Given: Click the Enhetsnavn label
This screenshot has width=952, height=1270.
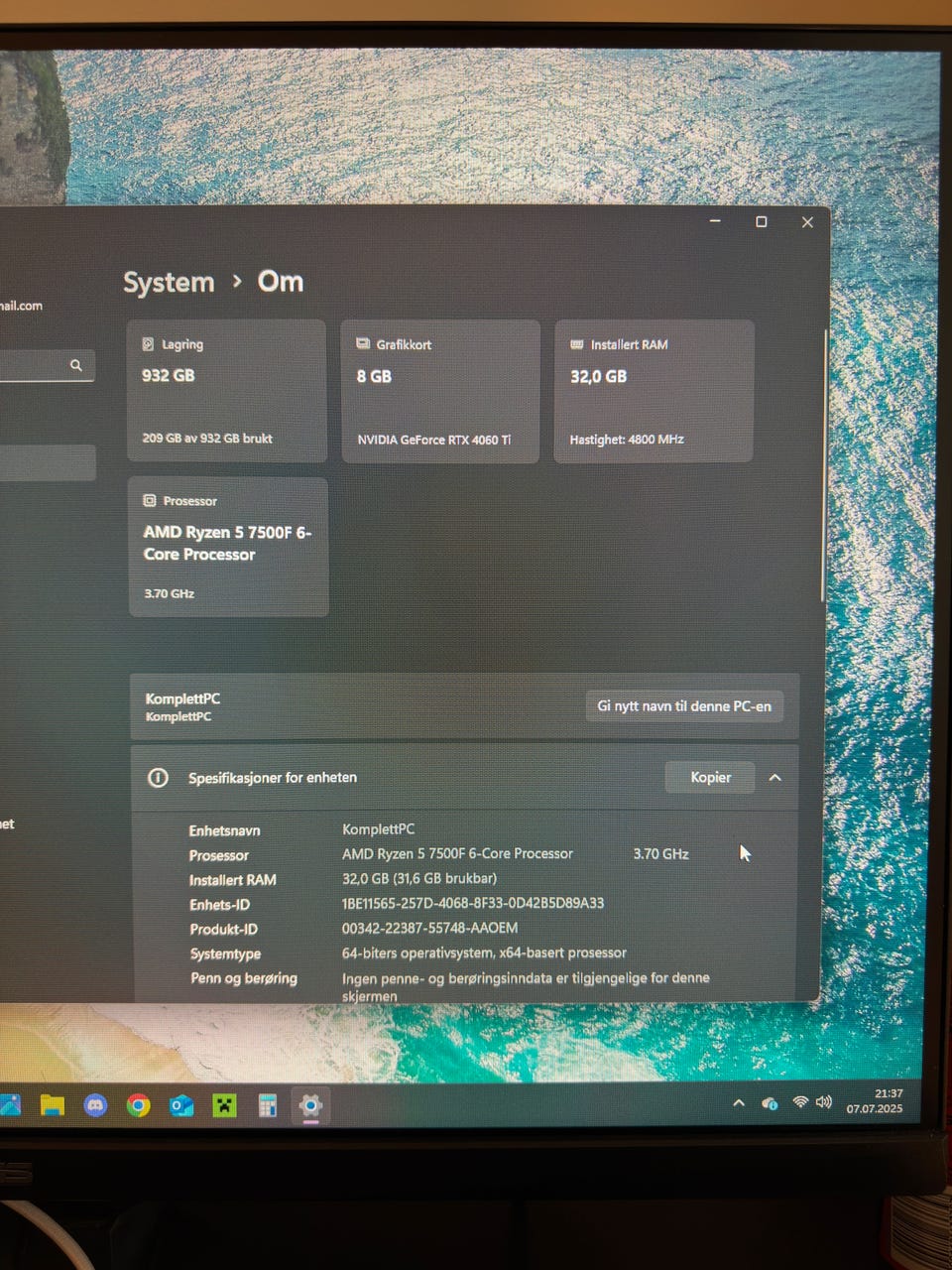Looking at the screenshot, I should 225,830.
